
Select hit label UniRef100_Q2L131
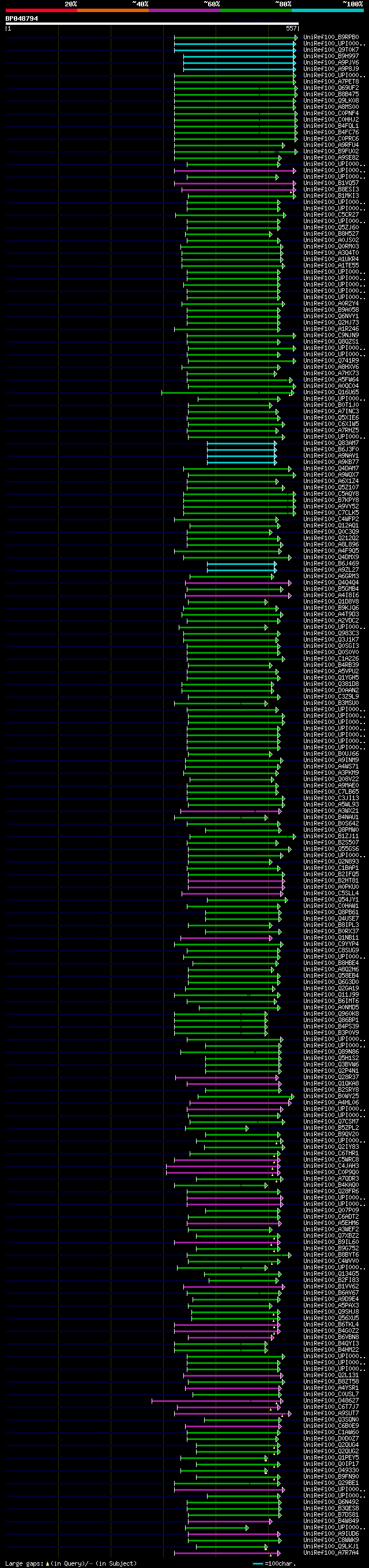[332, 1375]
